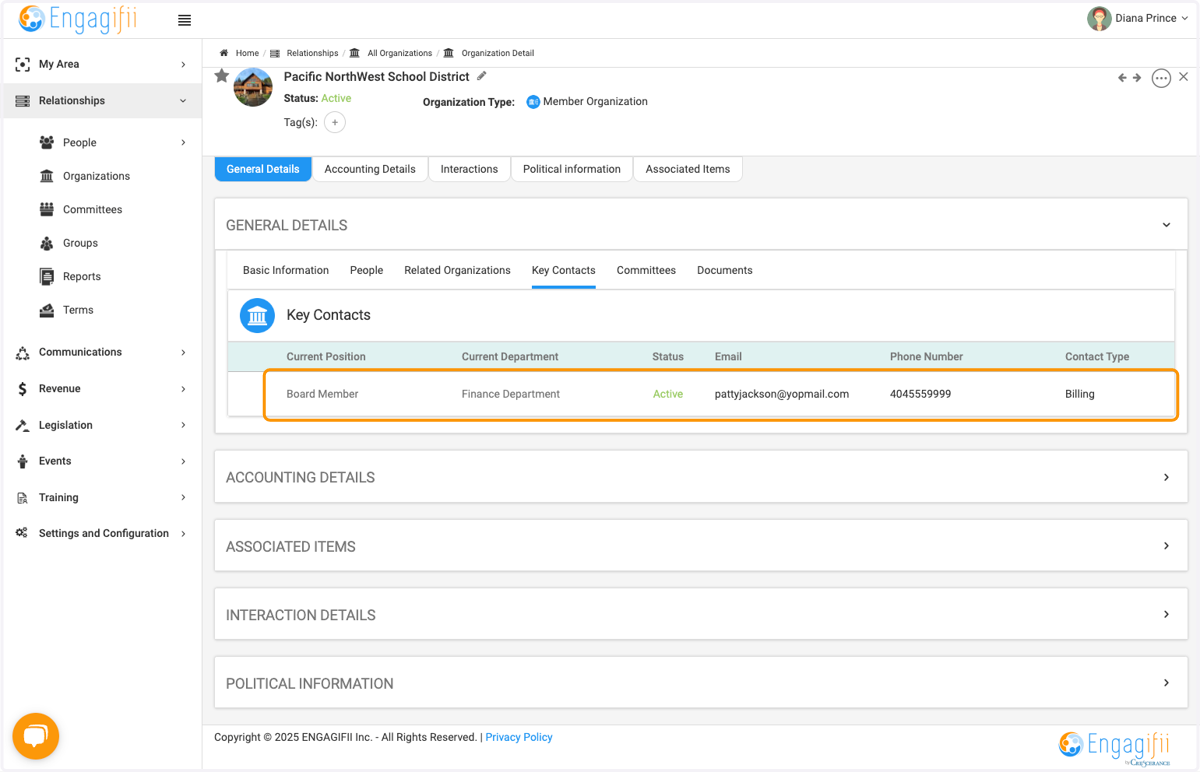1200x772 pixels.
Task: Click the Communications sidebar icon
Action: pos(22,353)
